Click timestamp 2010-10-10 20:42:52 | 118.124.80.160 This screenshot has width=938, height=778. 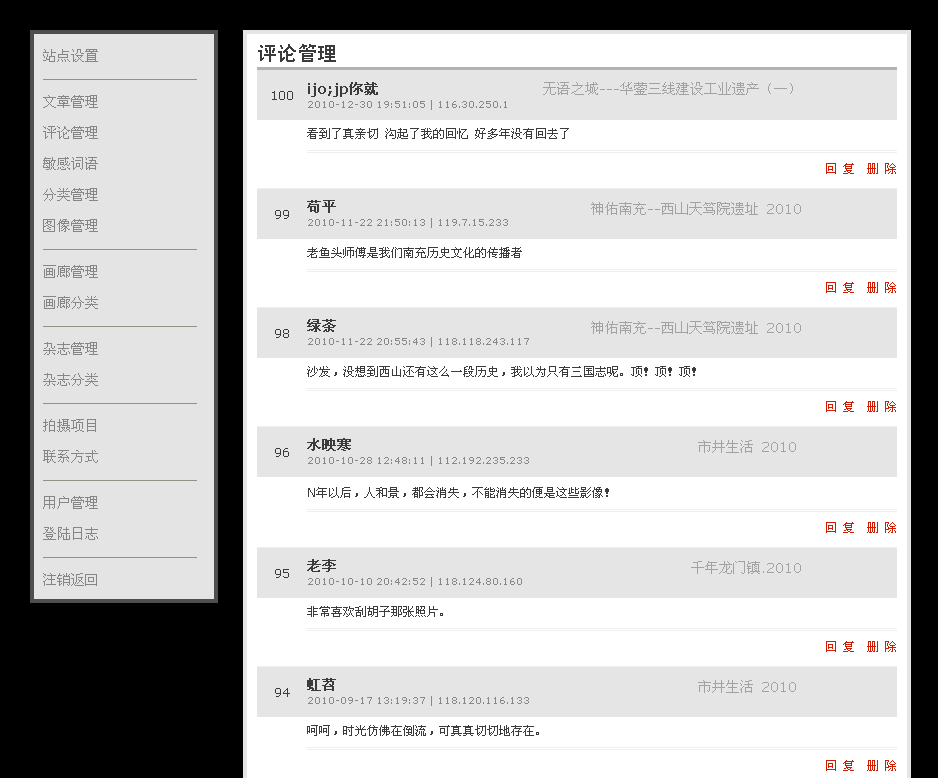[x=415, y=581]
